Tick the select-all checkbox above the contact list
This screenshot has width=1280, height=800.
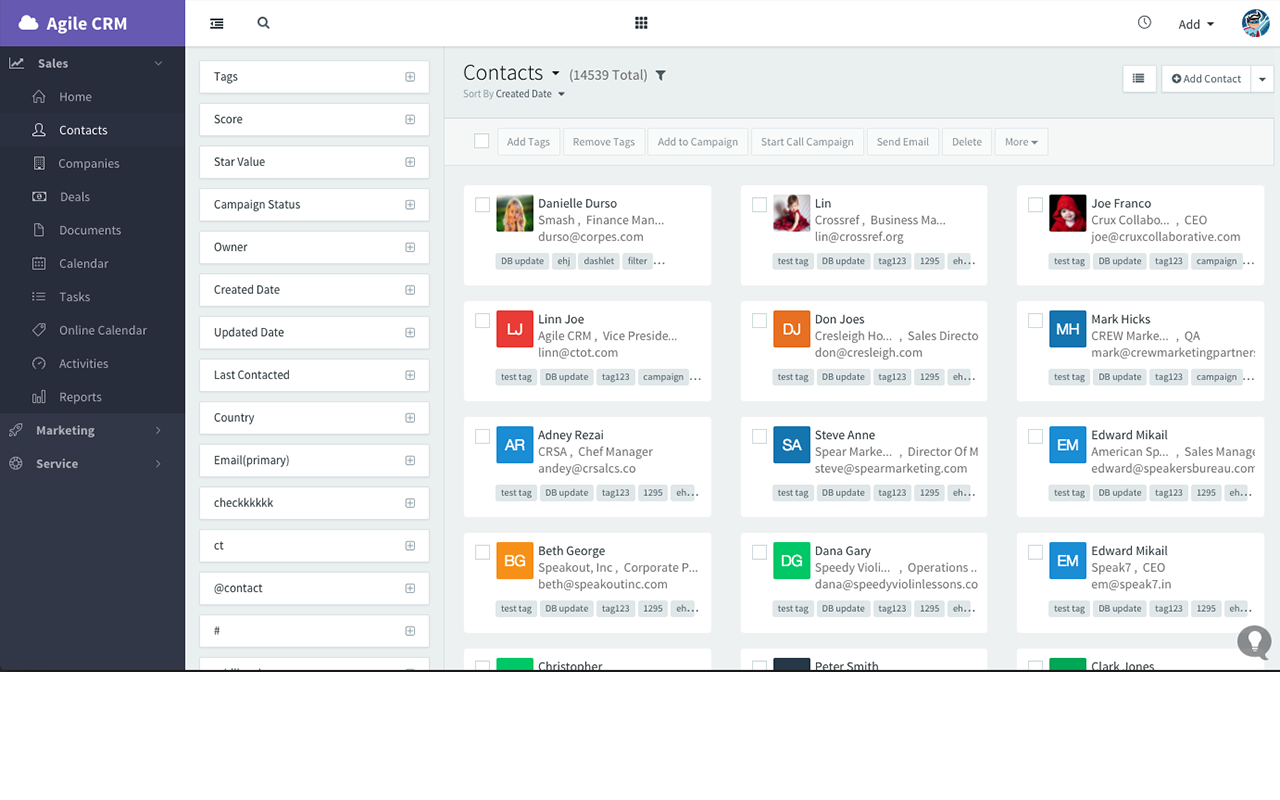pos(481,141)
